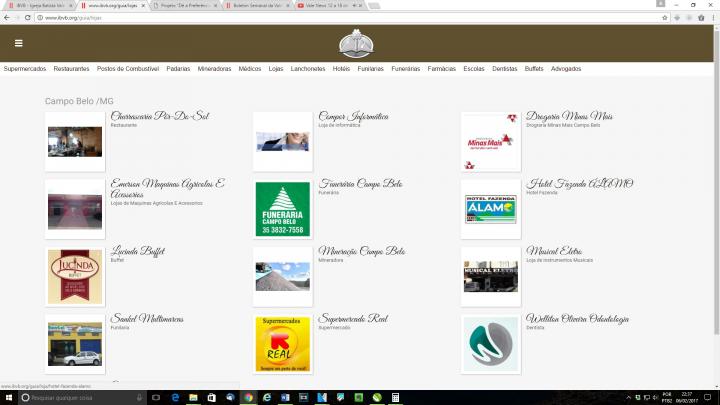Select Lanchonetes category
Viewport: 720px width, 405px height.
[308, 69]
